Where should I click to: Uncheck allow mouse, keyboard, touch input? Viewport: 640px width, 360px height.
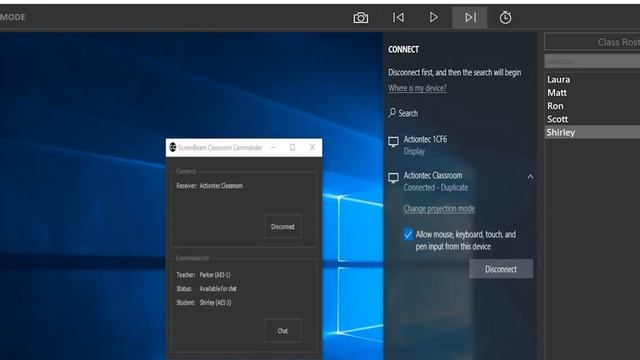pyautogui.click(x=408, y=234)
